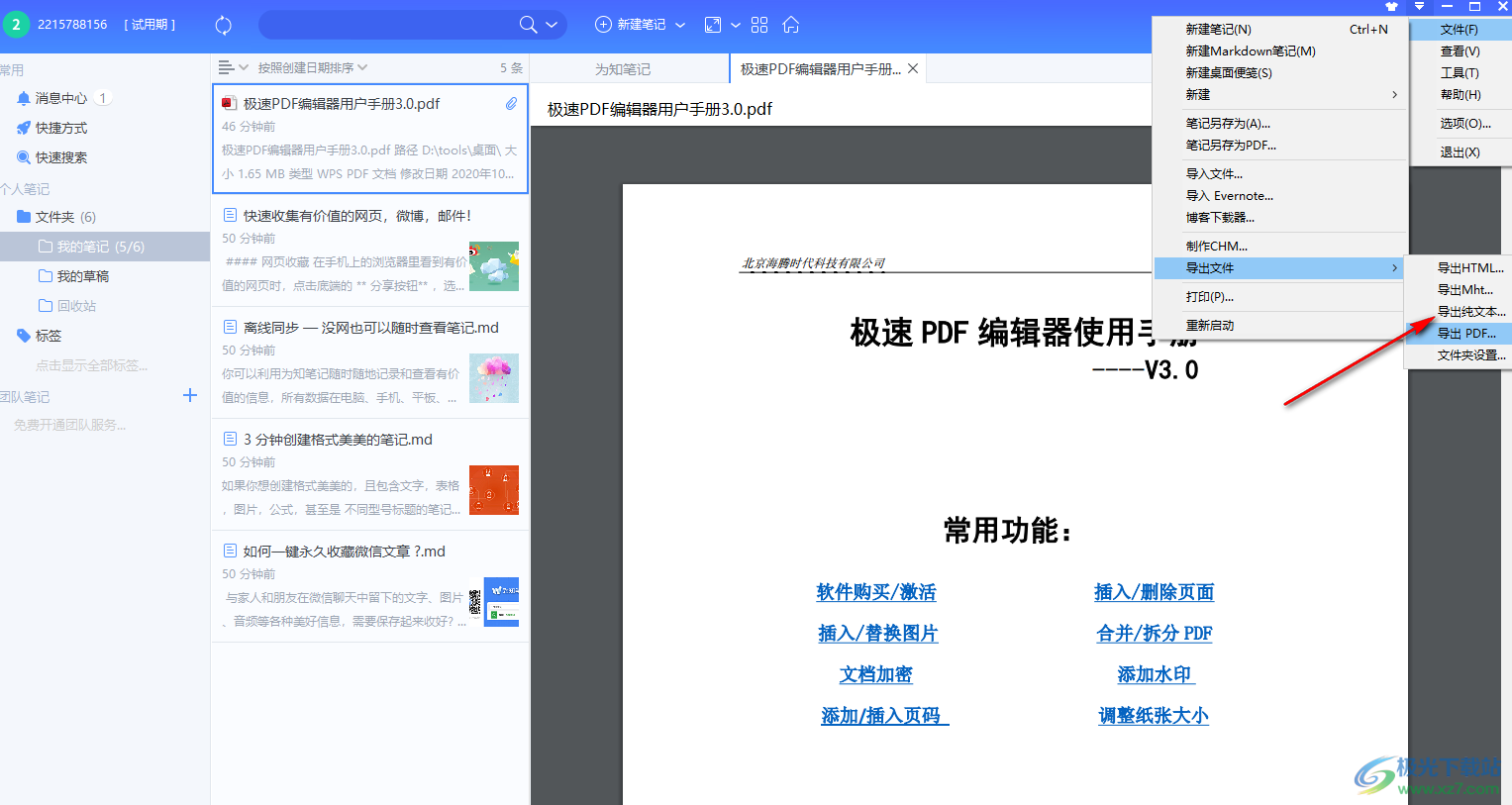The width and height of the screenshot is (1512, 805).
Task: Click the red thumbnail of 3 分钟 note
Action: (494, 490)
